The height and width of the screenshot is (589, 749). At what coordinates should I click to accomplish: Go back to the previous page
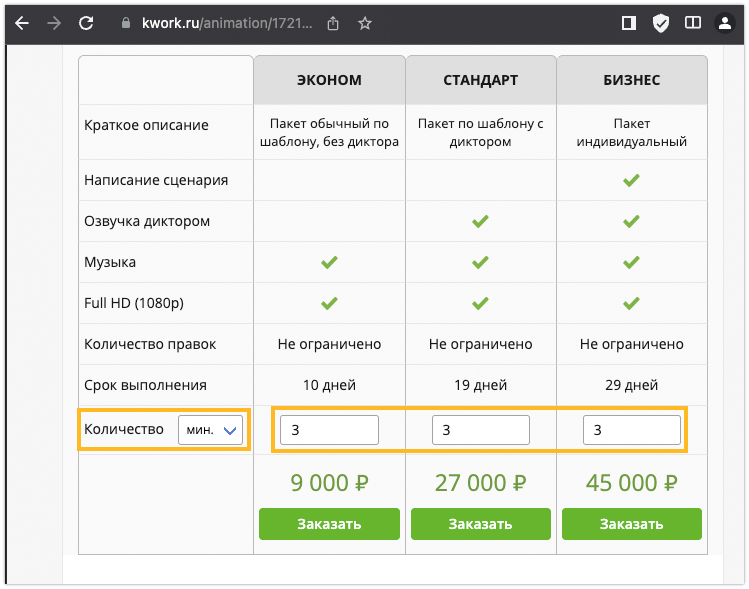point(22,22)
